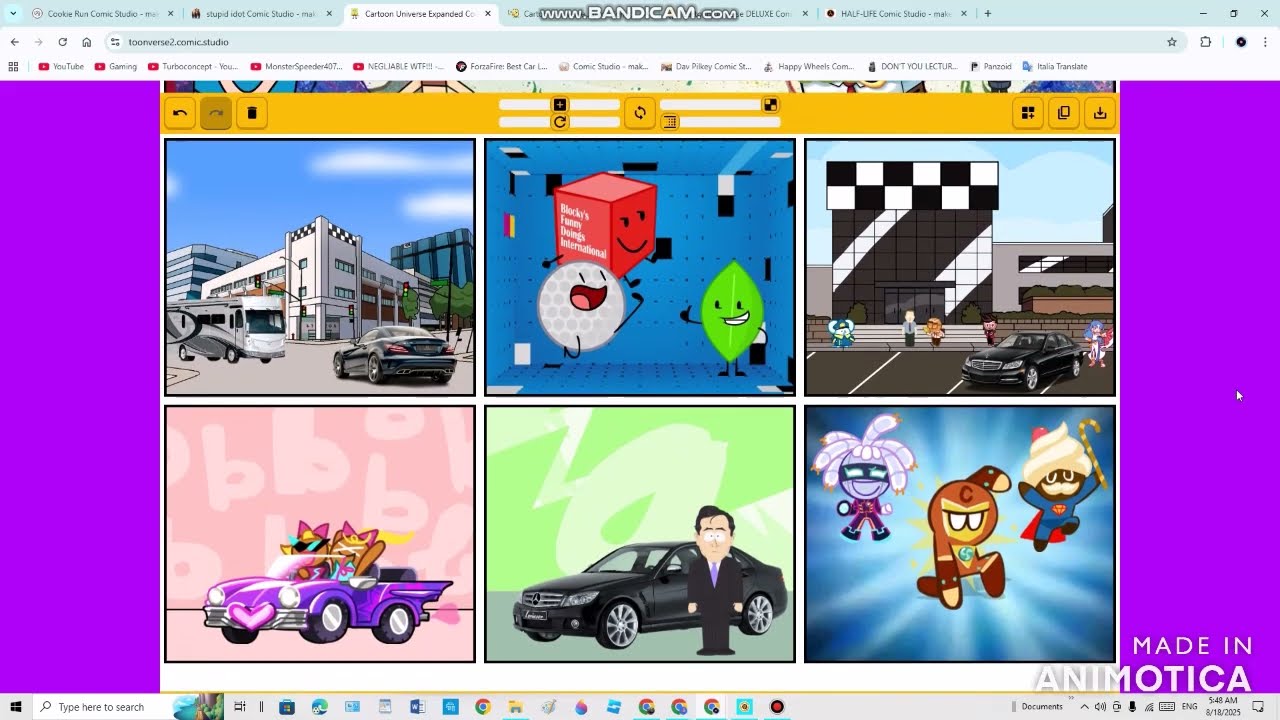1280x720 pixels.
Task: Open the ForzaFire: Best Car bookmark
Action: click(x=502, y=67)
